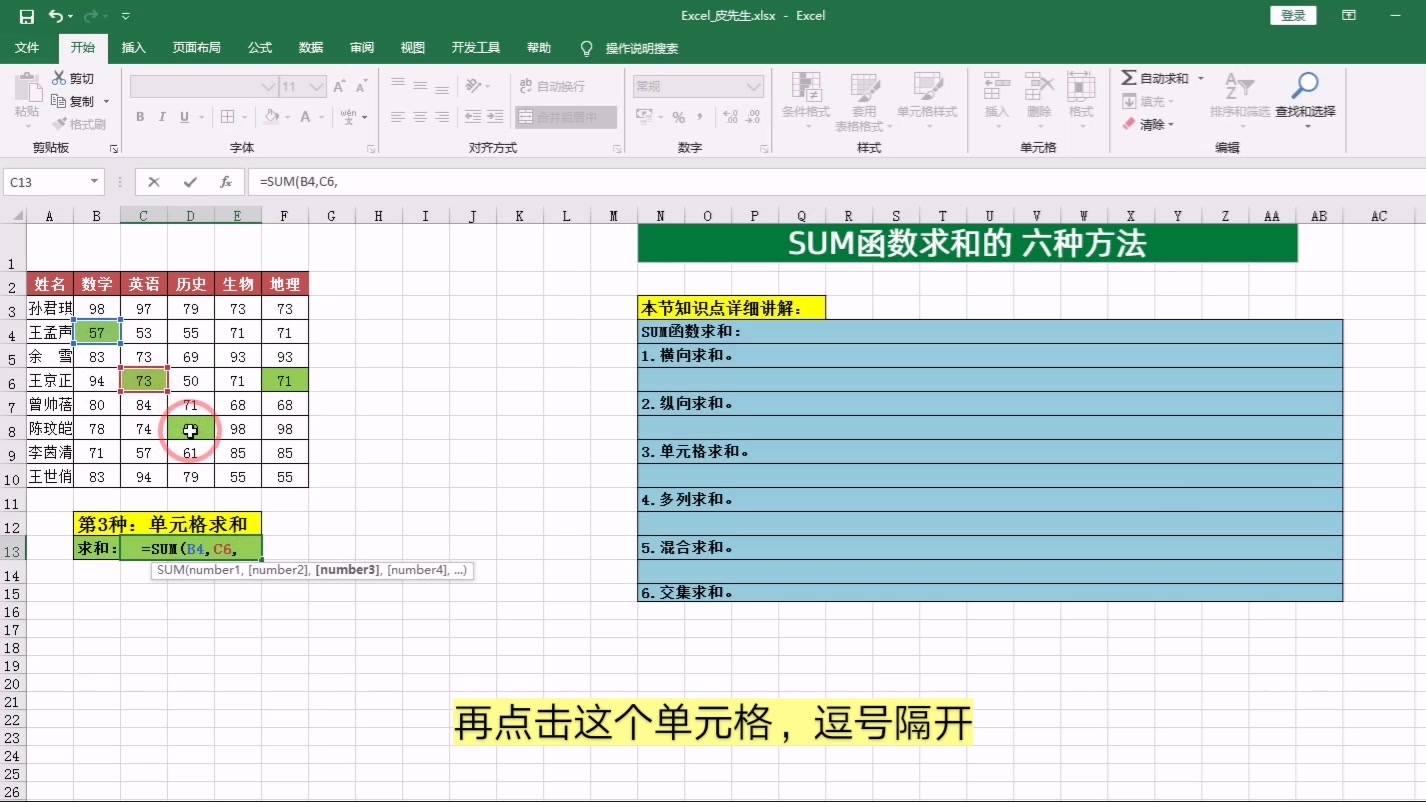
Task: Click the Font Color A icon
Action: tap(306, 117)
